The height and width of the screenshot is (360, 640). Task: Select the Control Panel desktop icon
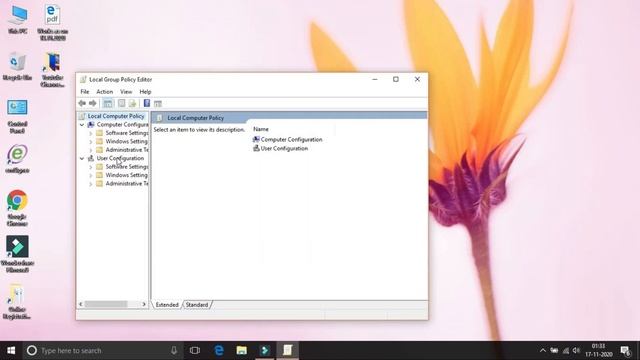pyautogui.click(x=18, y=108)
